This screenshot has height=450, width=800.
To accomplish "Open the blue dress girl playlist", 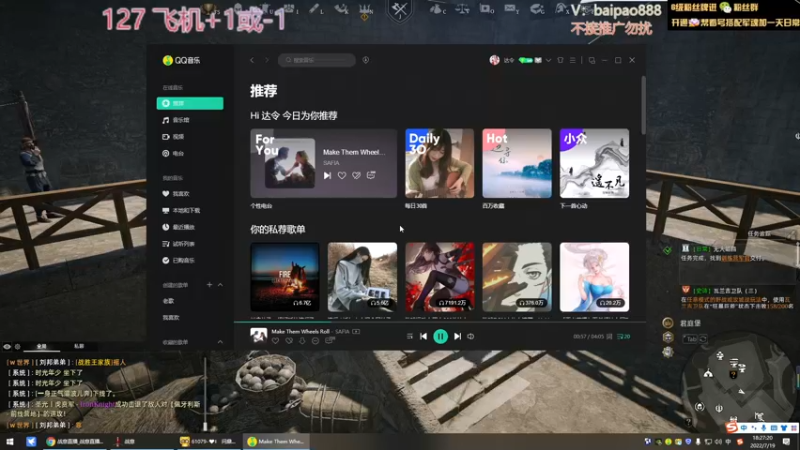I will (x=594, y=277).
